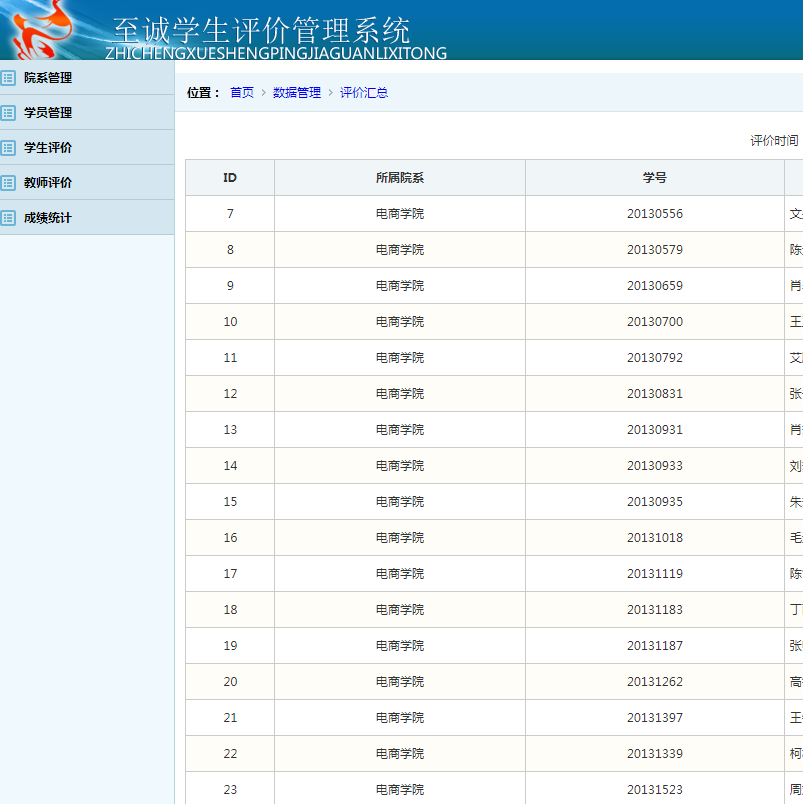Select student number 20131262

pyautogui.click(x=655, y=682)
